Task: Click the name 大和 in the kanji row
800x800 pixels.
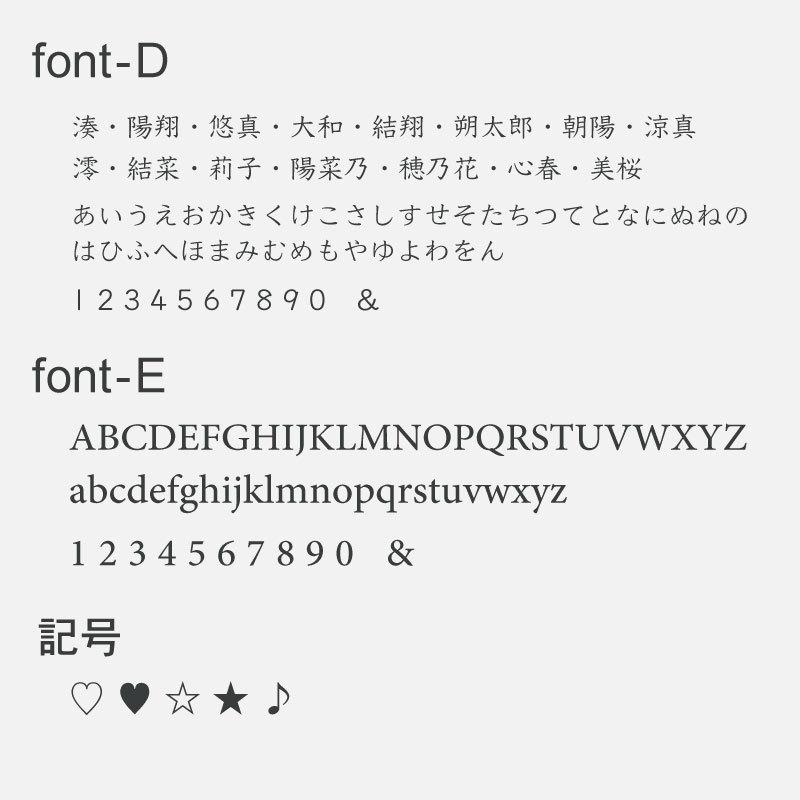Action: (317, 127)
